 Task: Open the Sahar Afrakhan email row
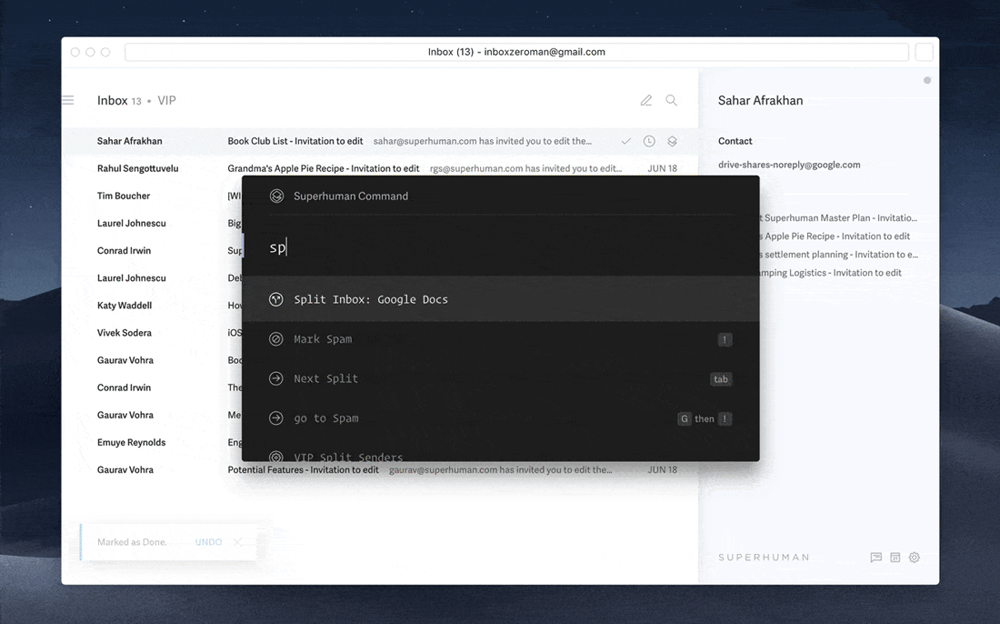(x=380, y=141)
